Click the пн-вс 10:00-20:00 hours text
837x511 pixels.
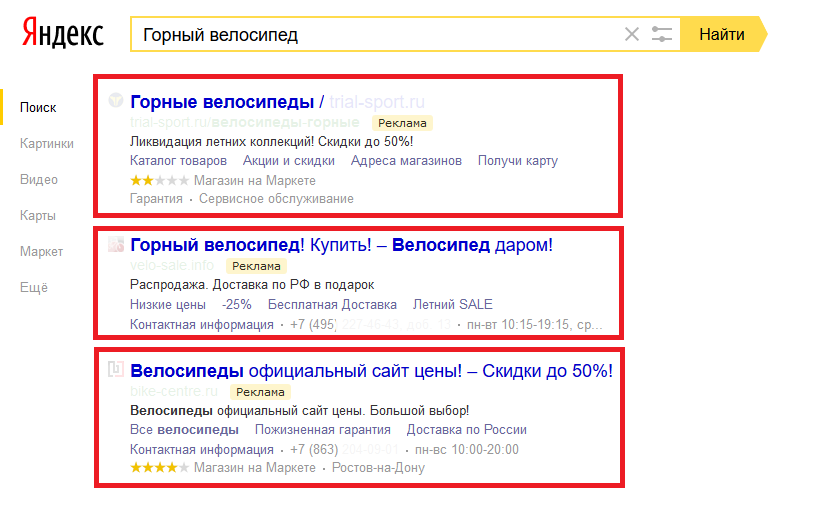[467, 450]
